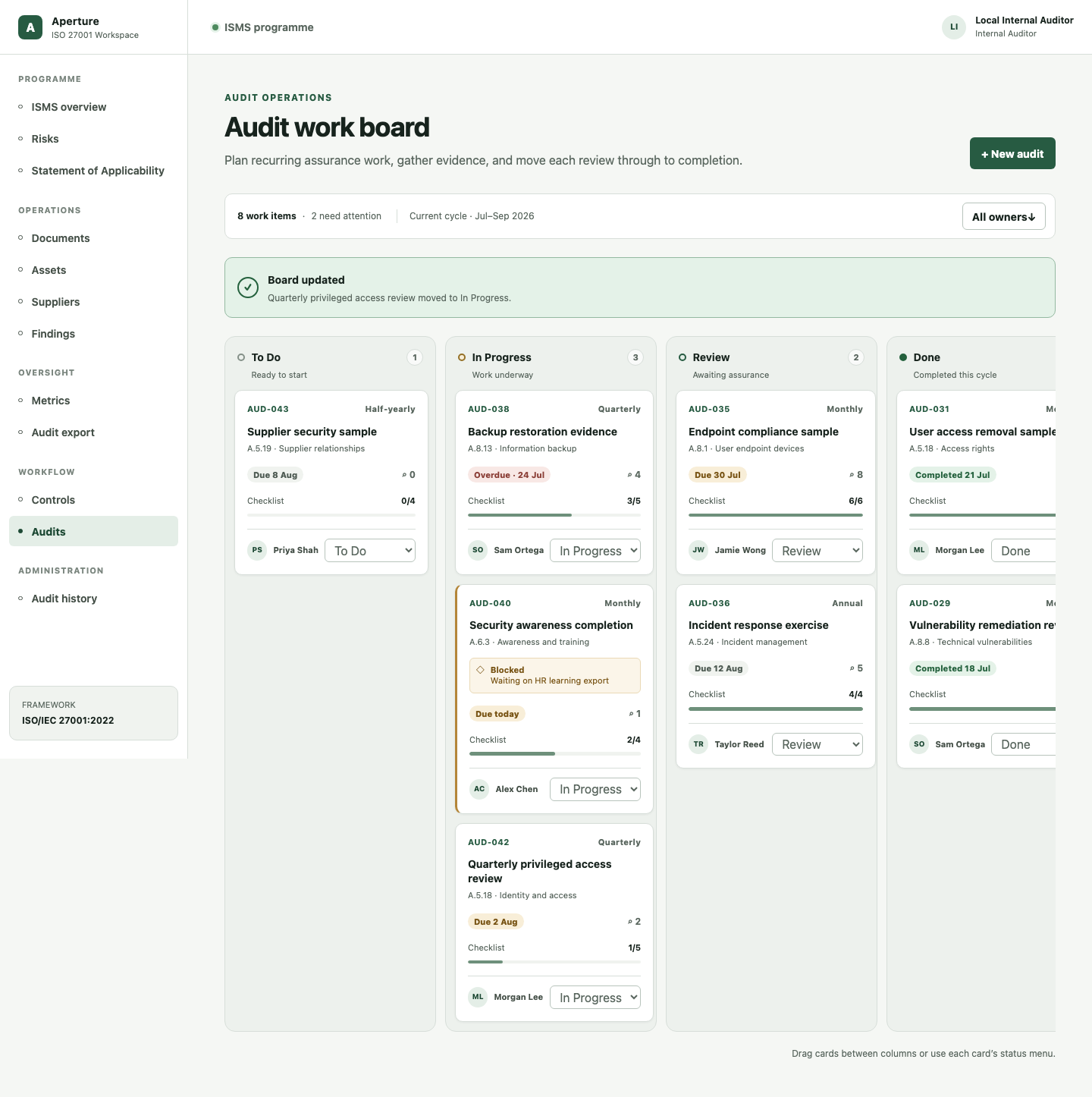Click the Local Internal Auditor name
Viewport: 1092px width, 1097px height.
1024,20
